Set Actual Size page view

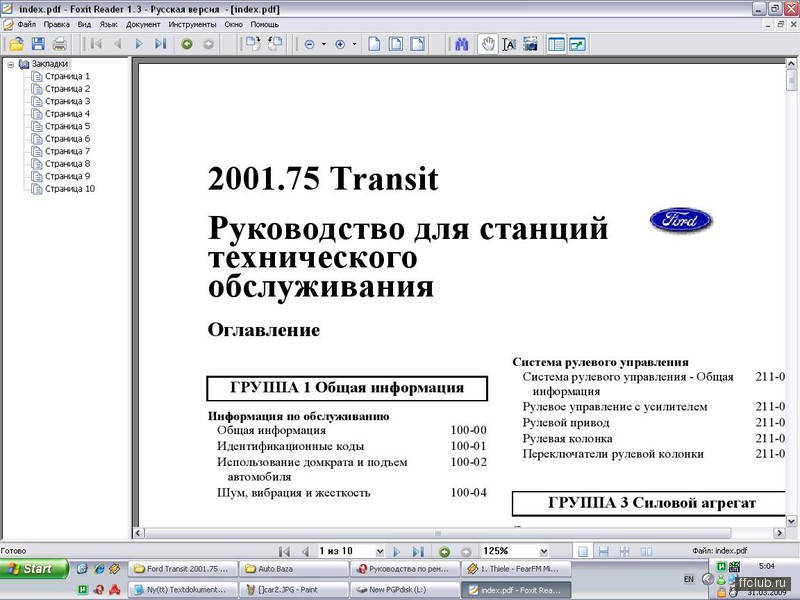374,44
